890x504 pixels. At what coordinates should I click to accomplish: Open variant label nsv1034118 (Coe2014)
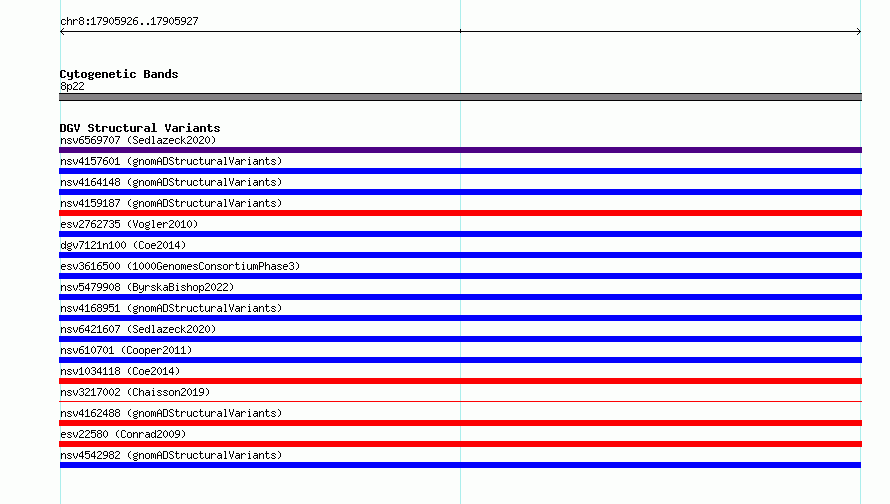click(120, 371)
